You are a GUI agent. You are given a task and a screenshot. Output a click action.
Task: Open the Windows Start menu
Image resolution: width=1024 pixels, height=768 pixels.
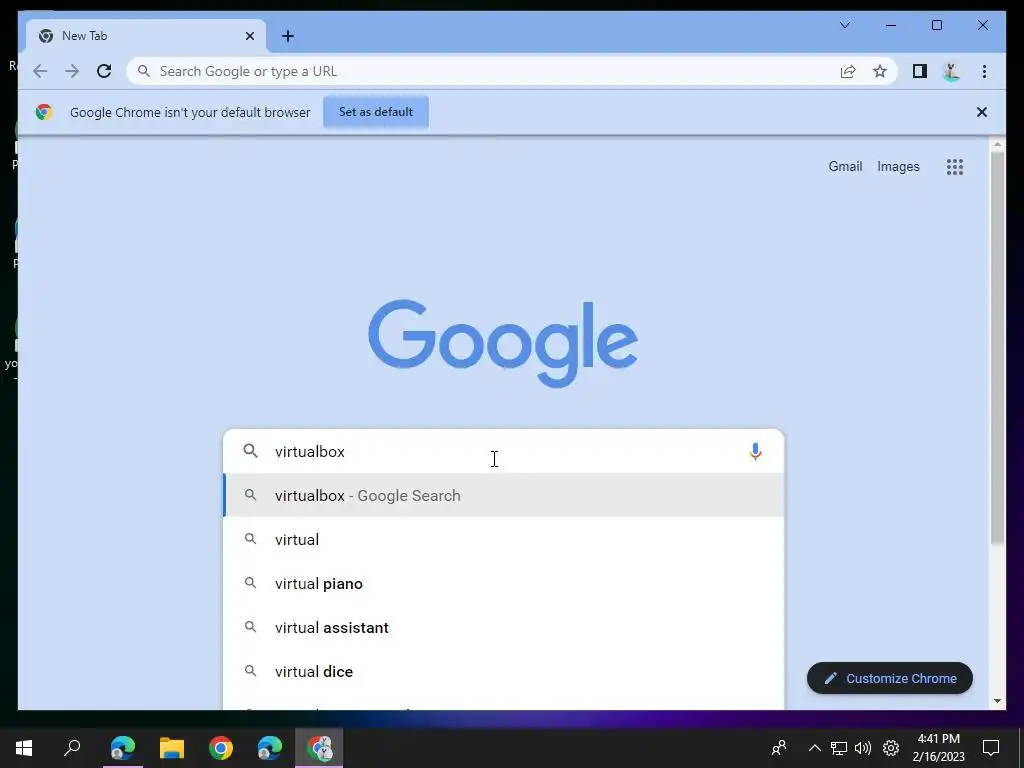[x=24, y=748]
